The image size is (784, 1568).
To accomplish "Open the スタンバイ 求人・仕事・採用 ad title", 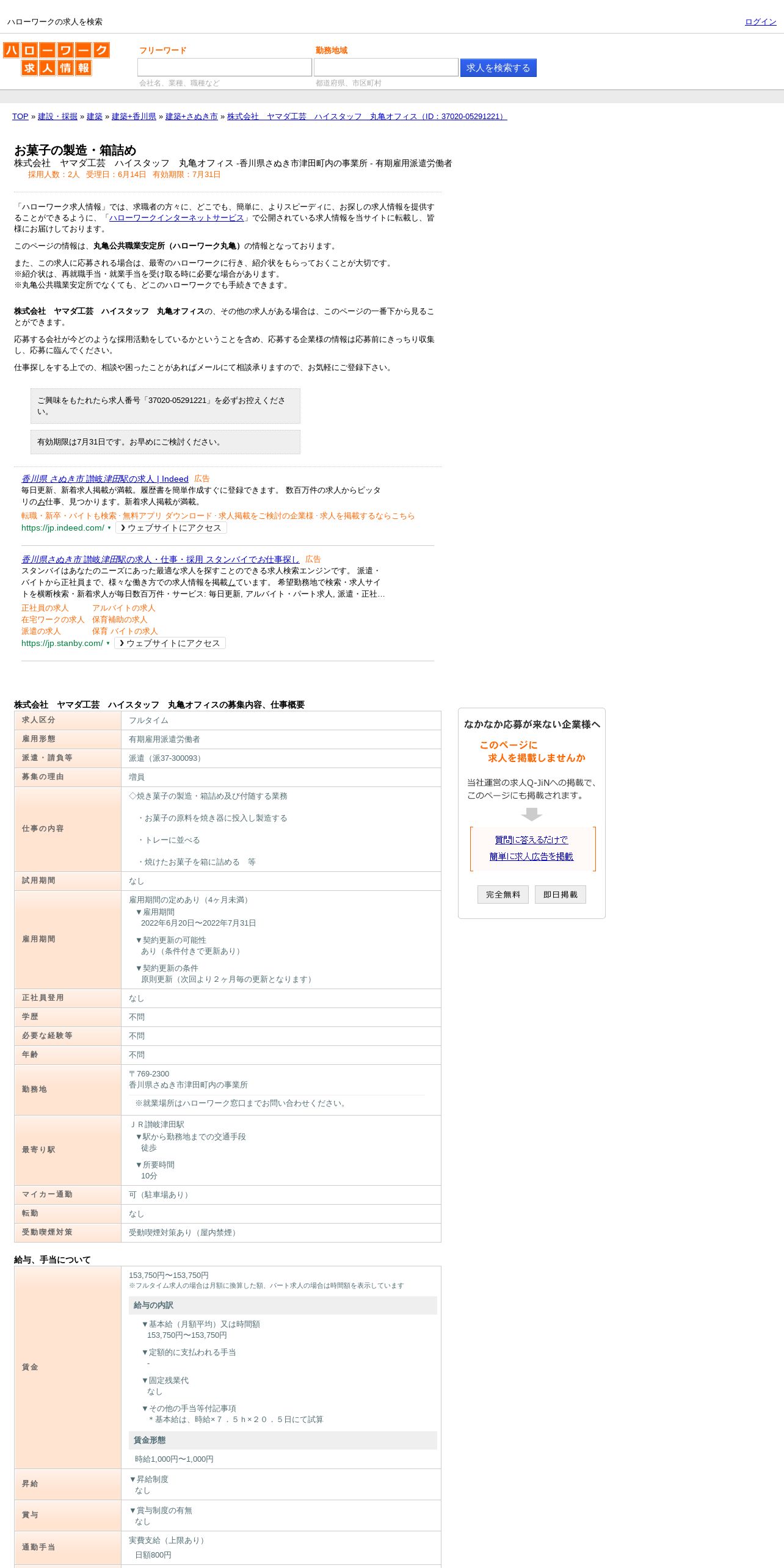I will coord(161,559).
